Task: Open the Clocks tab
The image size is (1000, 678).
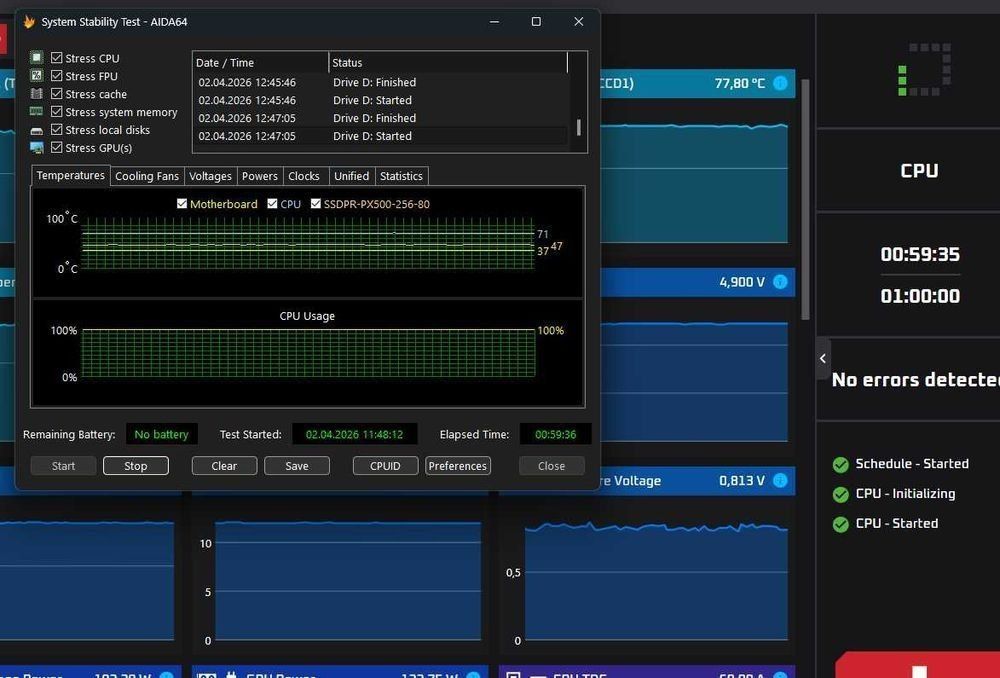Action: click(304, 176)
